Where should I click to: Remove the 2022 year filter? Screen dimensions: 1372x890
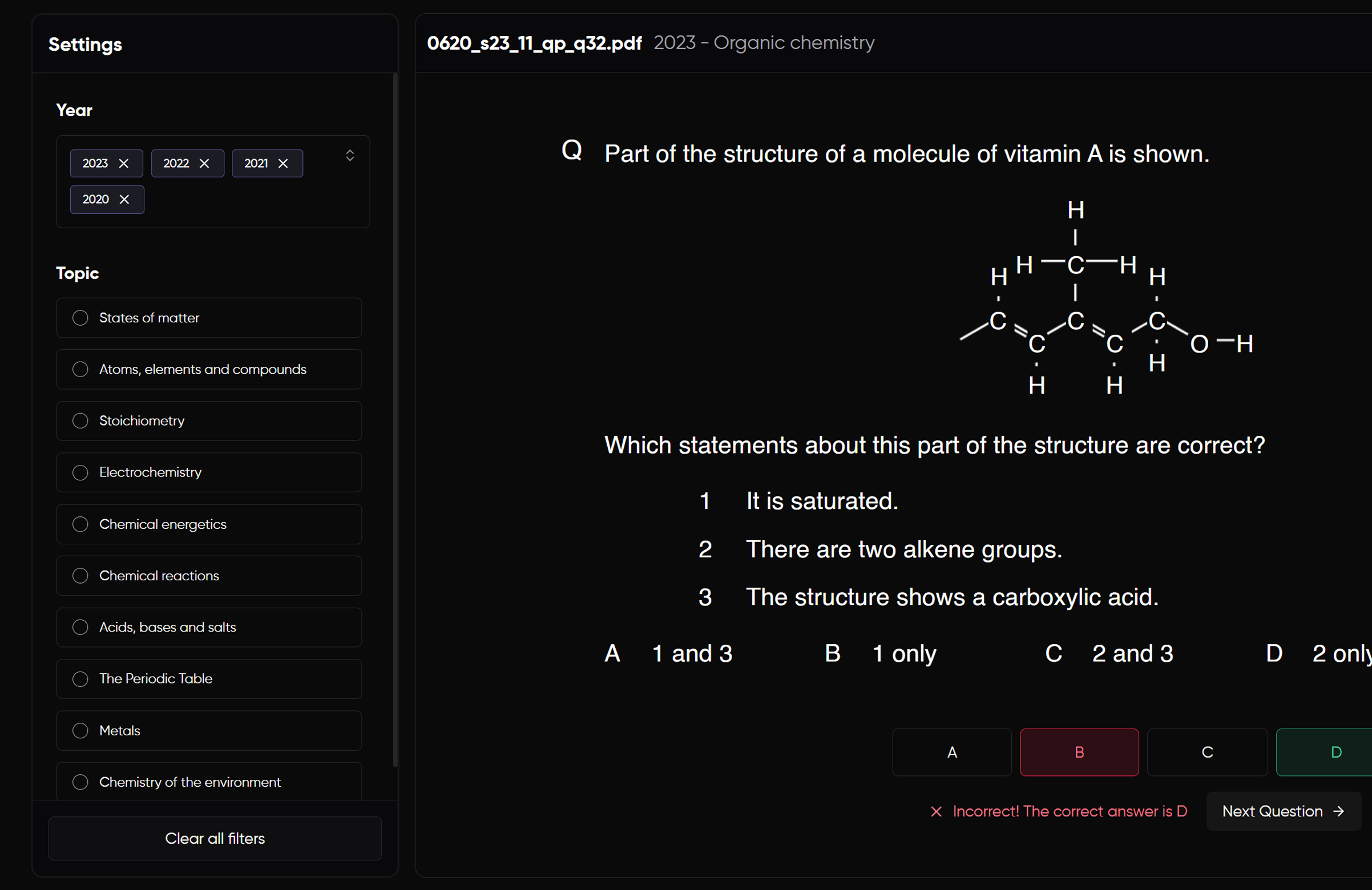[x=204, y=163]
